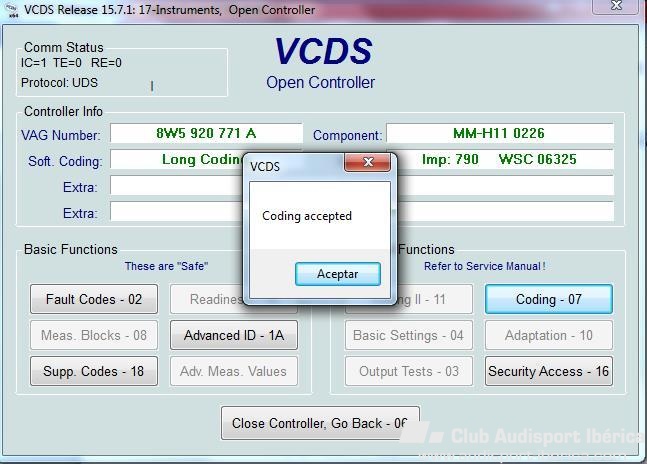Click the VCDS application icon in title bar
This screenshot has width=647, height=464.
tap(12, 10)
